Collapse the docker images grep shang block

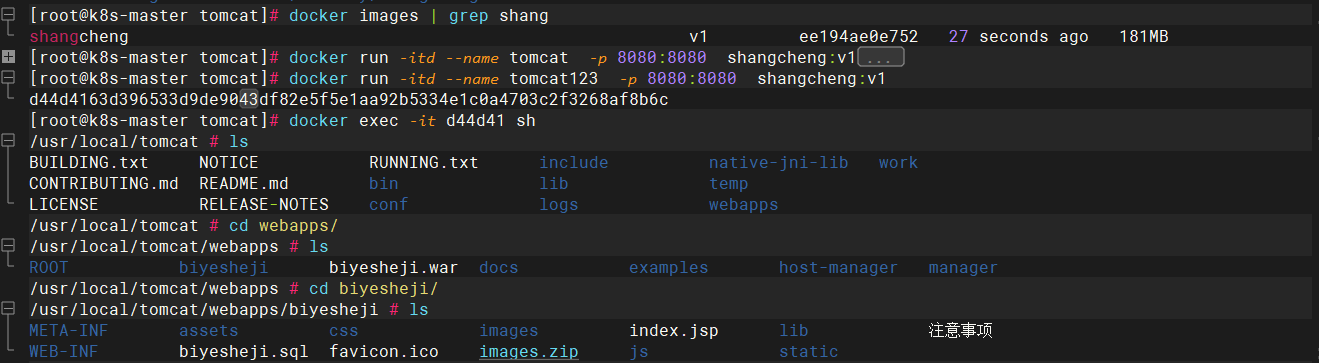tap(8, 16)
